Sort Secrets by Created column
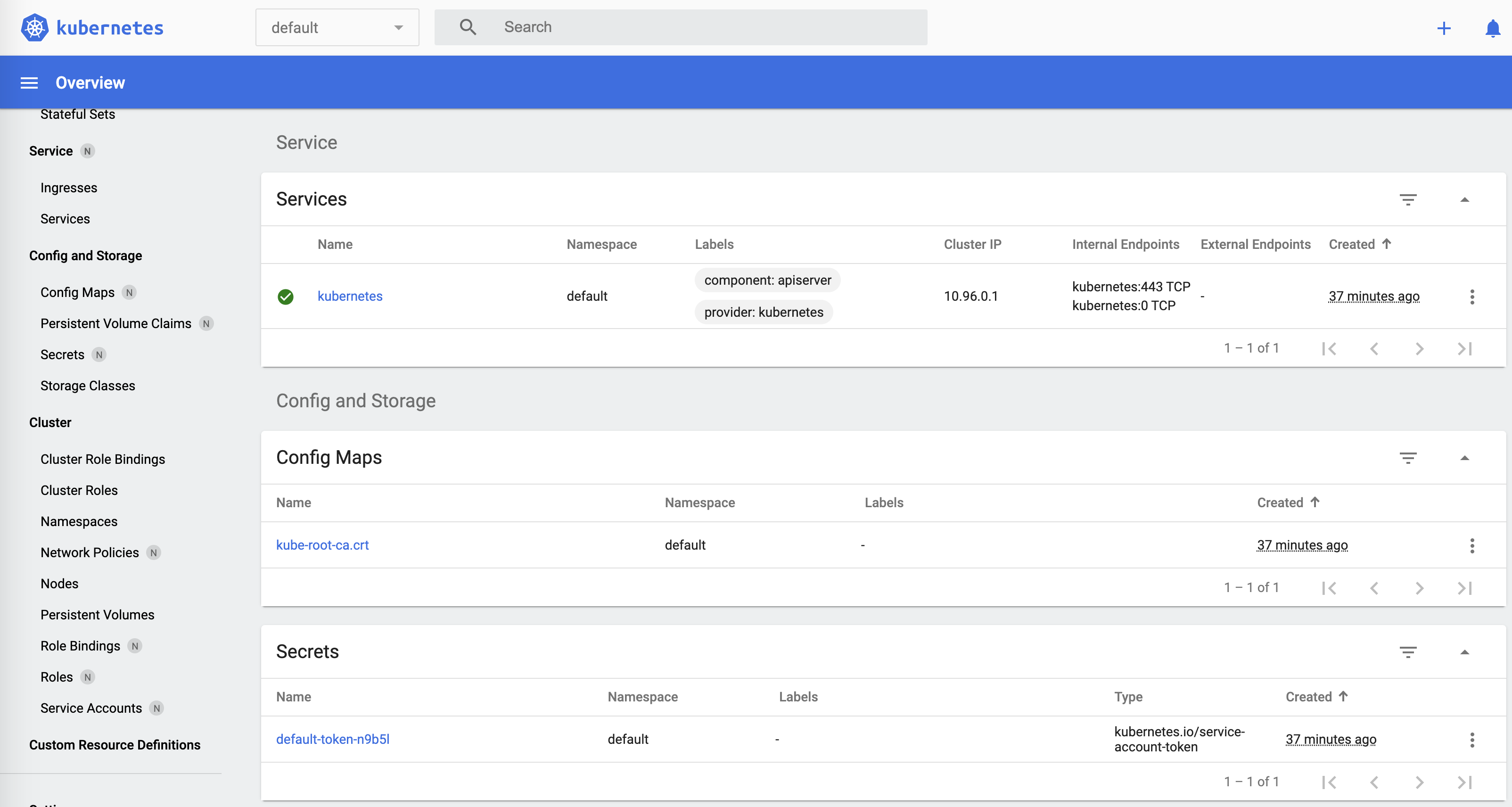 tap(1316, 697)
